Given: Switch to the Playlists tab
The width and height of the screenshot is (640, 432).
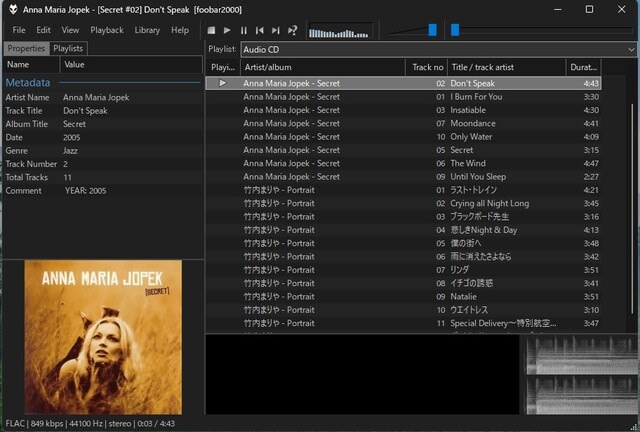Looking at the screenshot, I should click(68, 48).
